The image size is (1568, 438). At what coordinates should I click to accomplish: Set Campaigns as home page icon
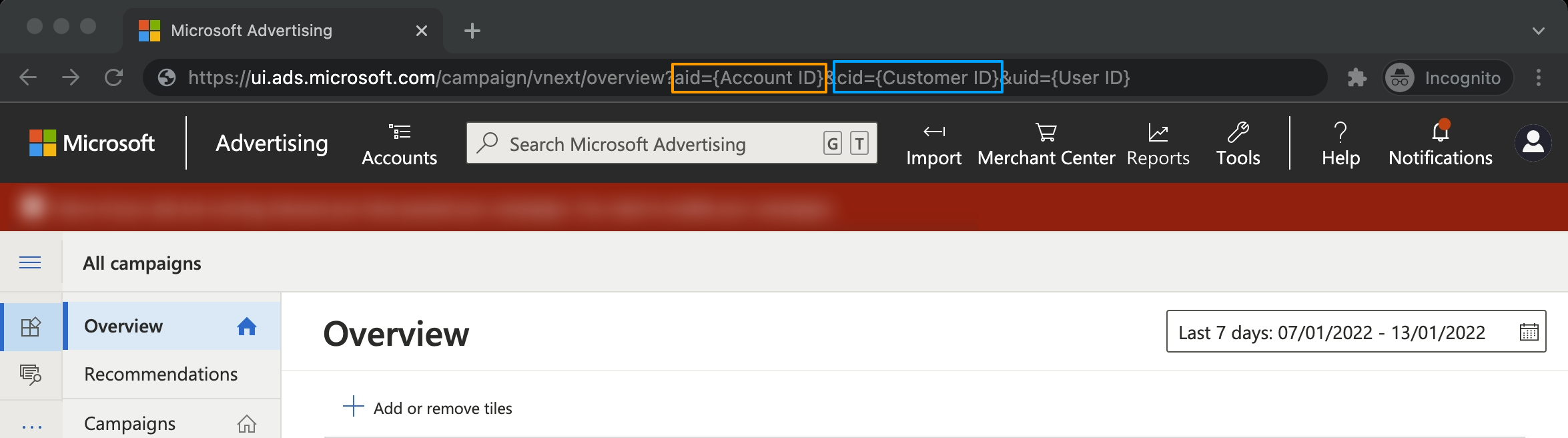pos(247,423)
